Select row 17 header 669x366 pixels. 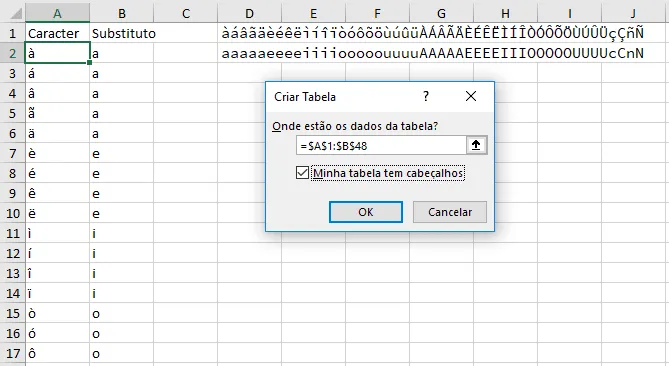click(12, 354)
